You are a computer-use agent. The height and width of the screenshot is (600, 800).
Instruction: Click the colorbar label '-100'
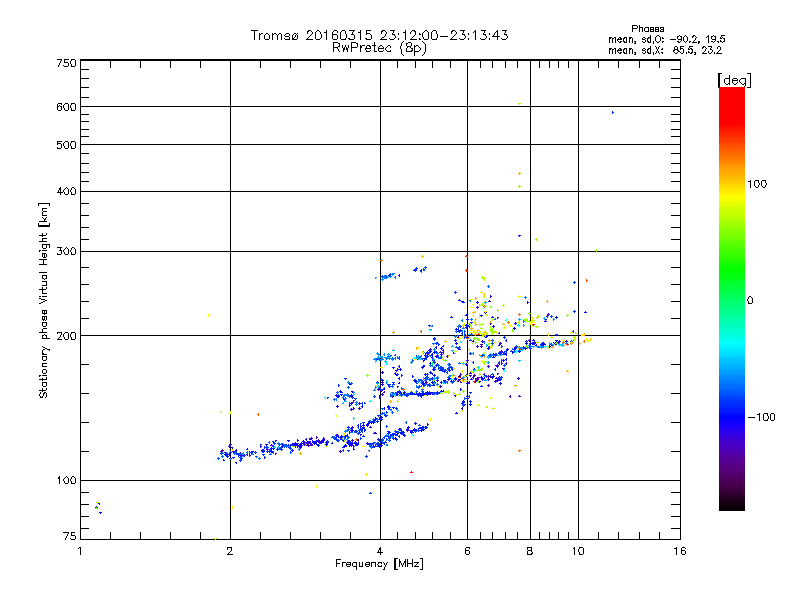coord(761,417)
